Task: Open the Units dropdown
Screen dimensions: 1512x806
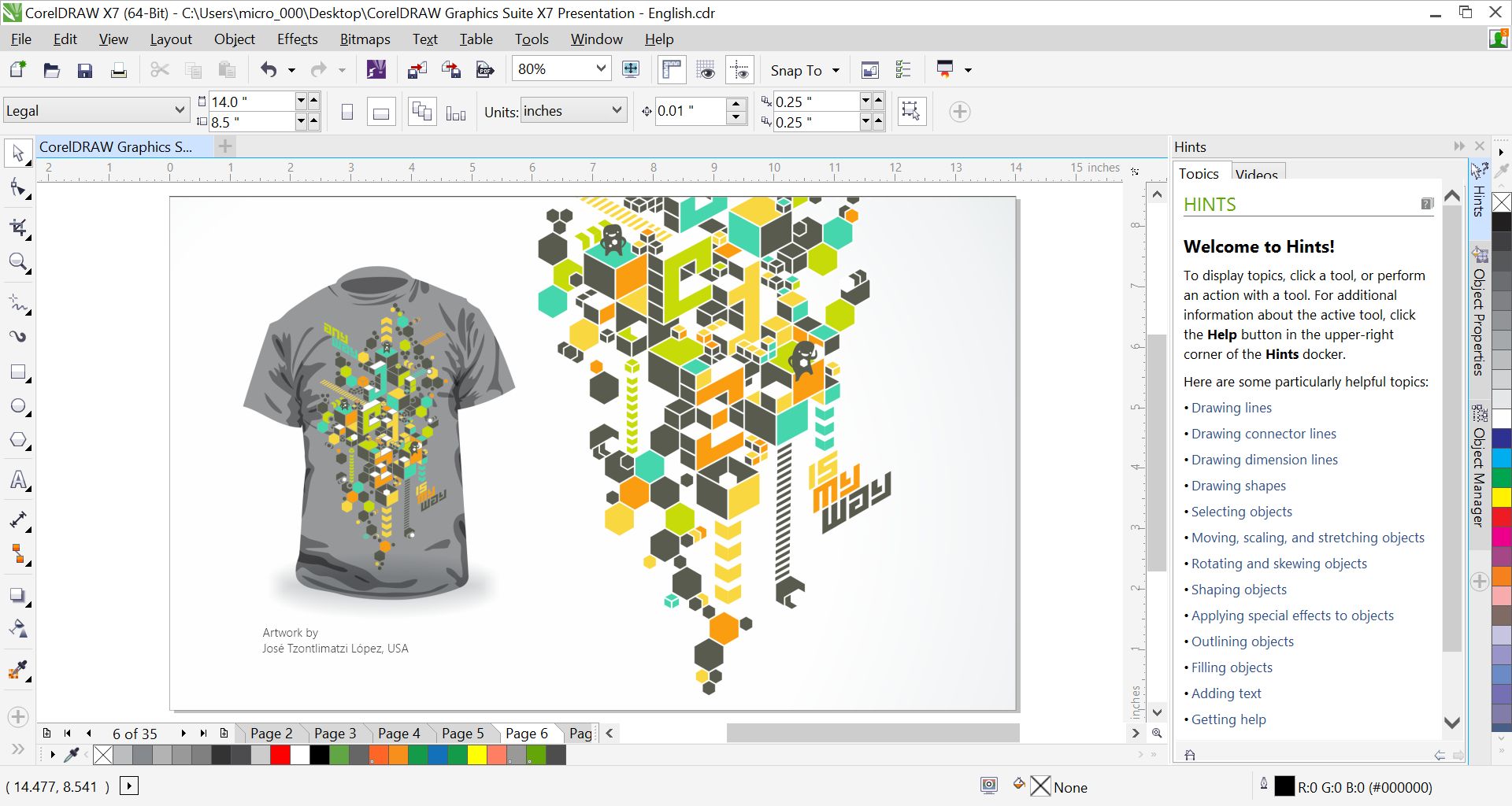Action: [573, 110]
